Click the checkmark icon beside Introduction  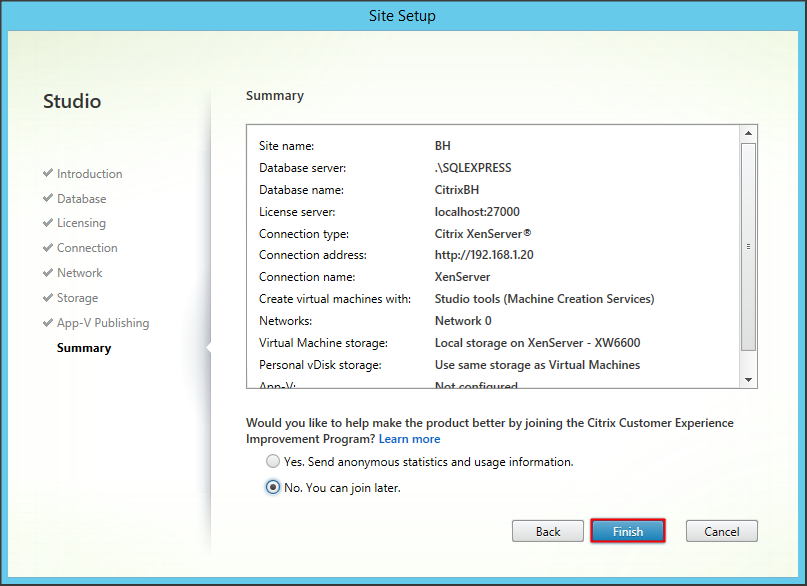pyautogui.click(x=48, y=173)
